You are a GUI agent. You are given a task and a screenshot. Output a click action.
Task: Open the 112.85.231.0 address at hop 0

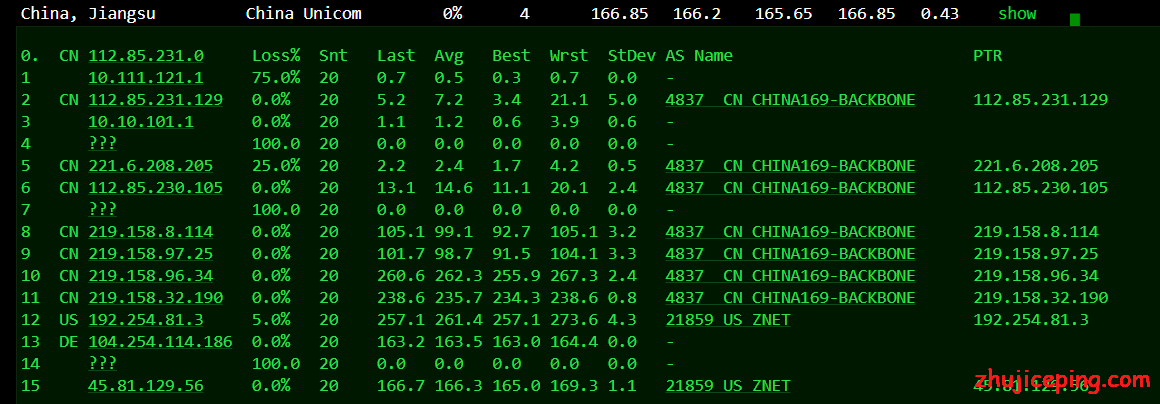coord(146,56)
